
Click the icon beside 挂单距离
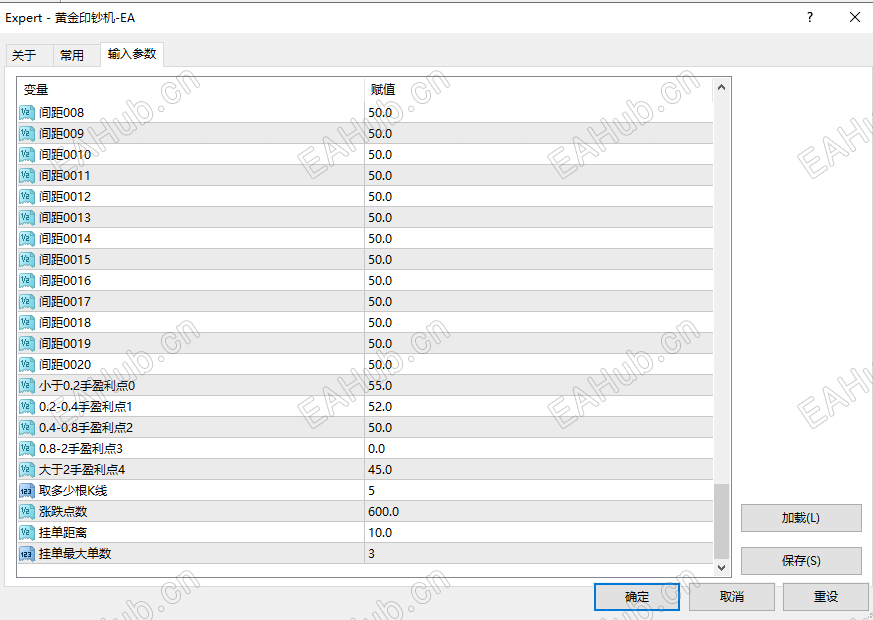click(x=26, y=532)
